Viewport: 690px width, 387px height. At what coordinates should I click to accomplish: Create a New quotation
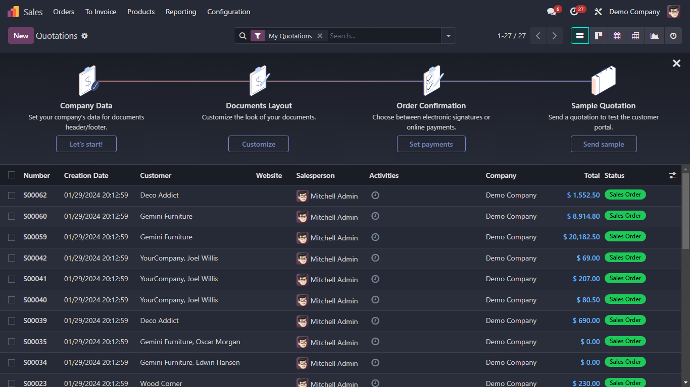tap(21, 36)
